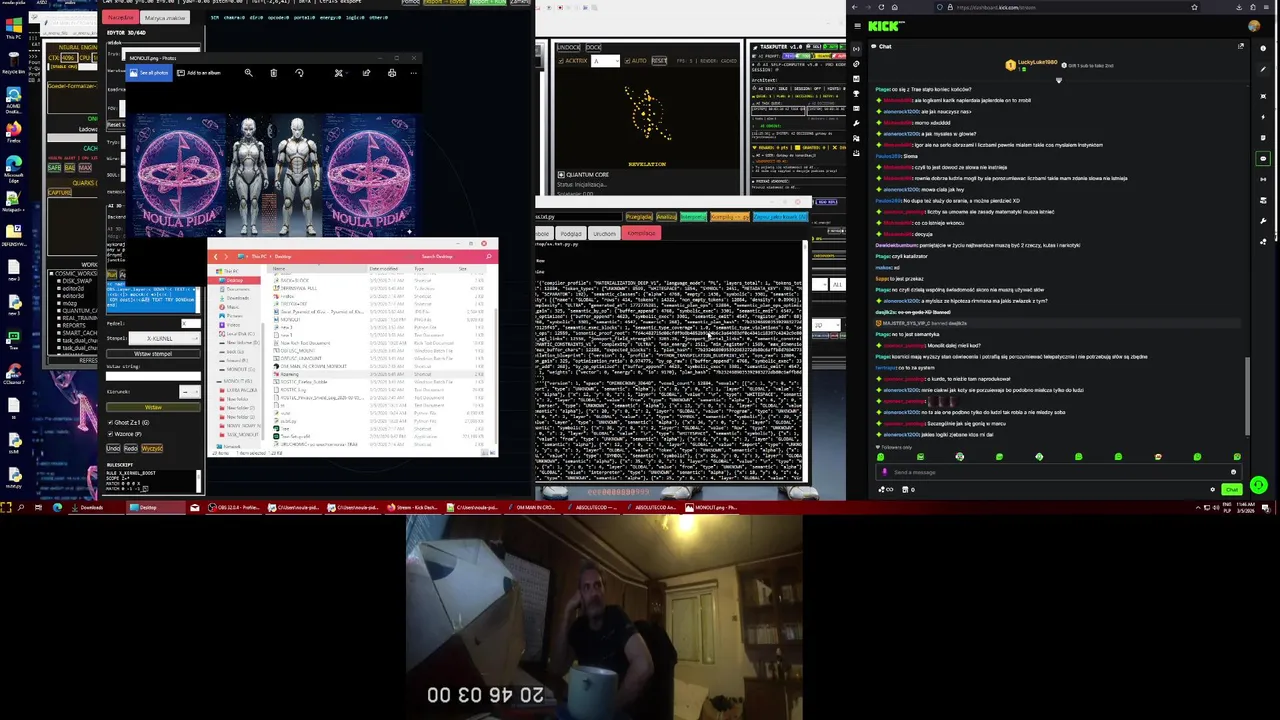Przeglądaj button near ss.txt.py

point(638,217)
